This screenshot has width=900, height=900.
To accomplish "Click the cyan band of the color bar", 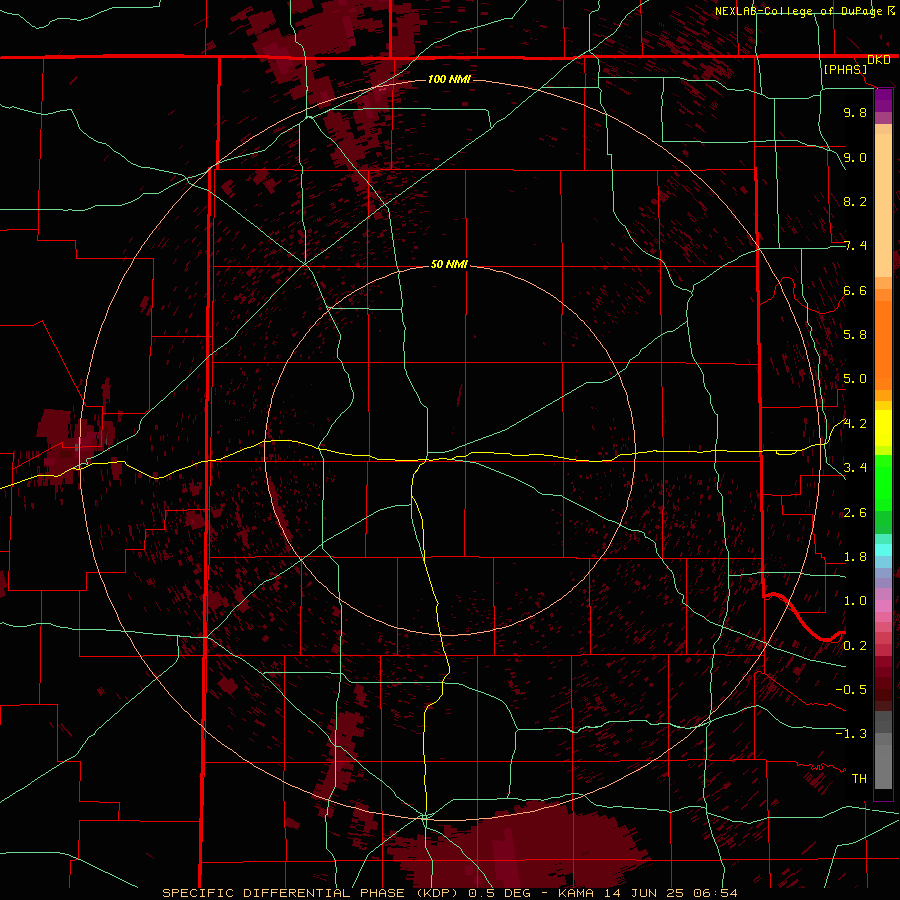I will click(x=883, y=550).
